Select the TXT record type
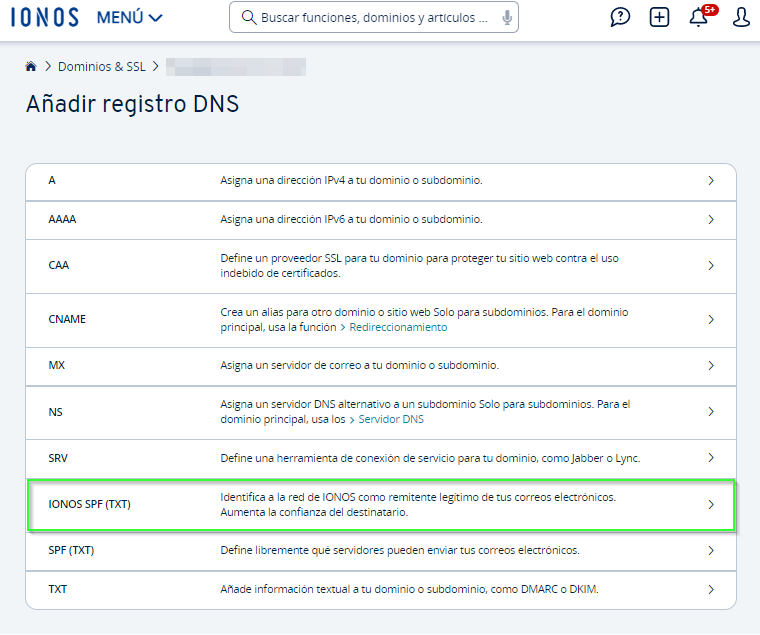Viewport: 760px width, 635px height. 381,590
